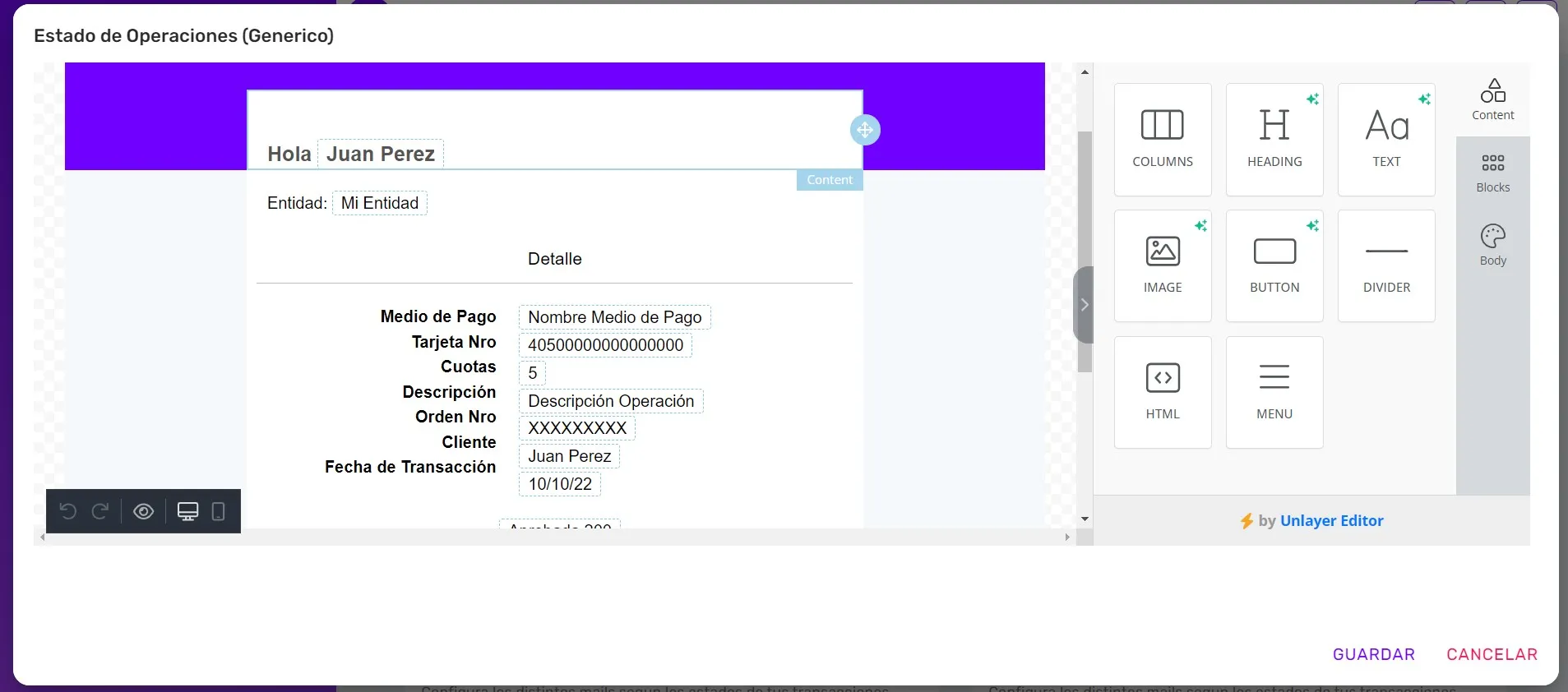This screenshot has width=1568, height=692.
Task: Click the vertical scrollbar up arrow
Action: (1085, 72)
